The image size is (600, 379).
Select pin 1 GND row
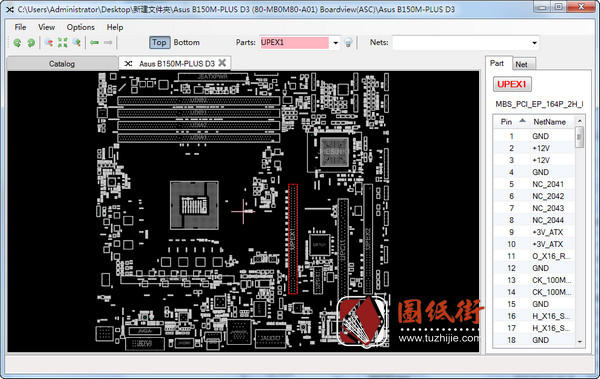[x=534, y=136]
